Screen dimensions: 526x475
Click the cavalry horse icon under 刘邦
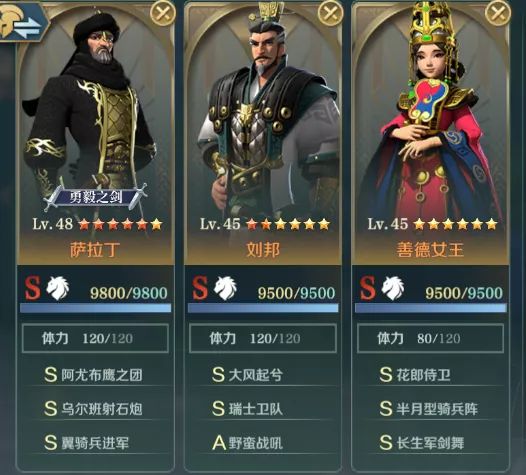click(225, 288)
